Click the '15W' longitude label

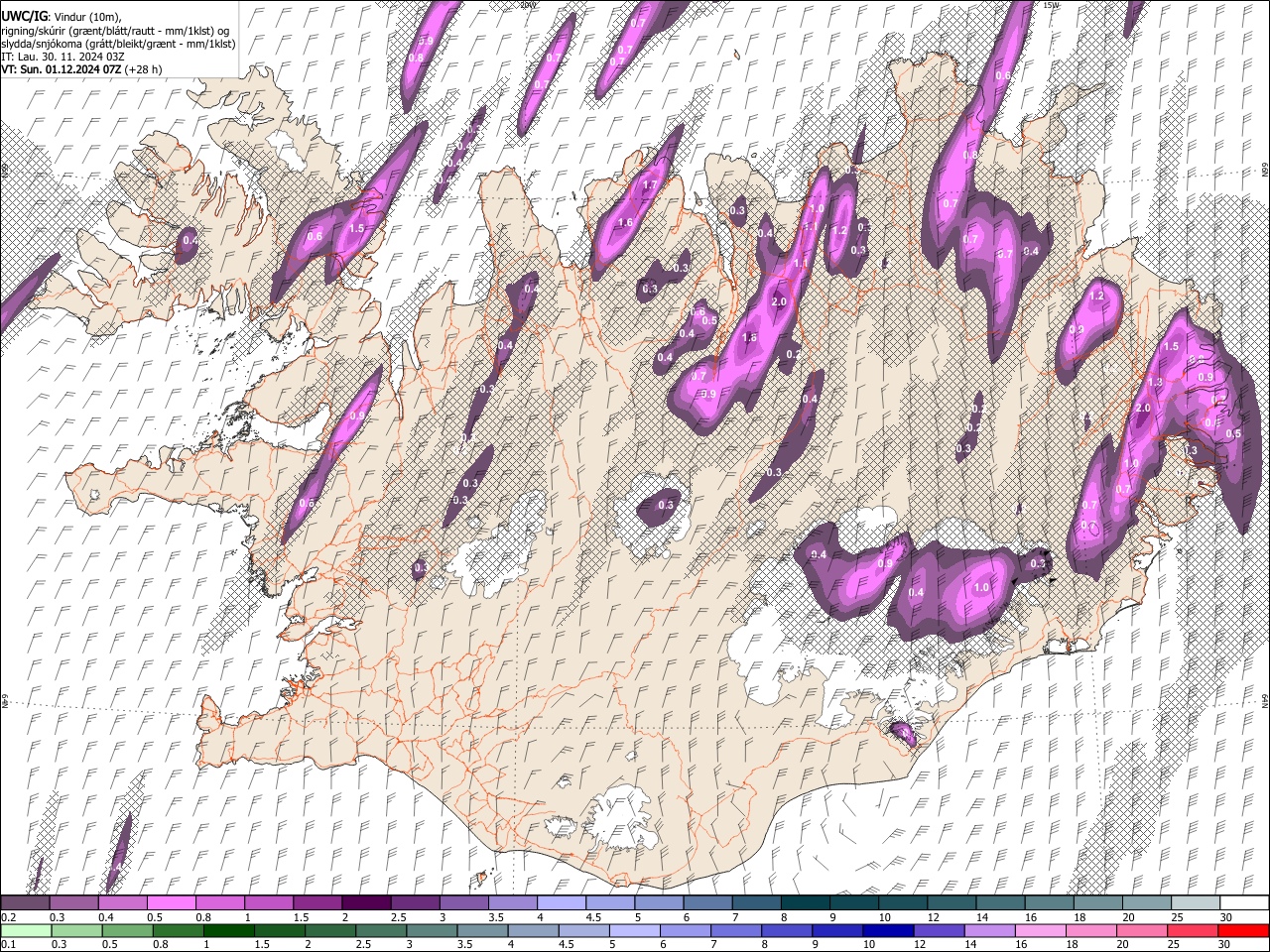click(x=1051, y=5)
